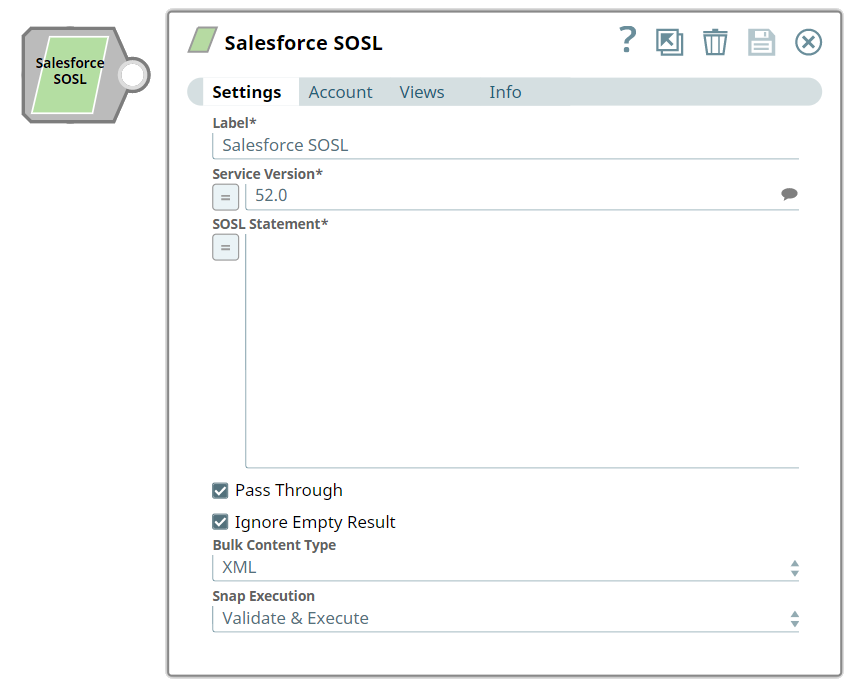The image size is (854, 691).
Task: Uncheck the Pass Through checkbox
Action: tap(220, 491)
